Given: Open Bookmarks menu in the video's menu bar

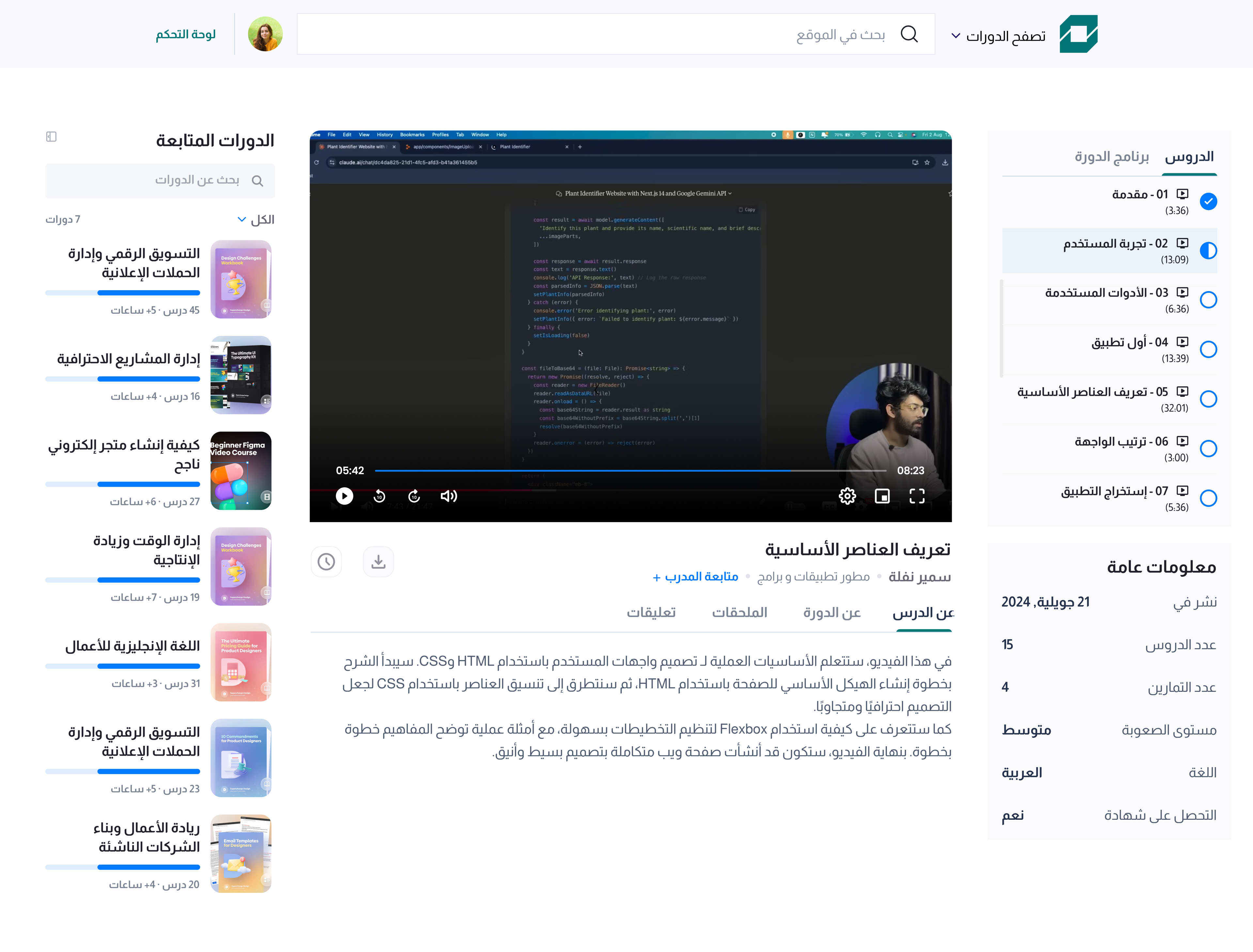Looking at the screenshot, I should [x=412, y=135].
